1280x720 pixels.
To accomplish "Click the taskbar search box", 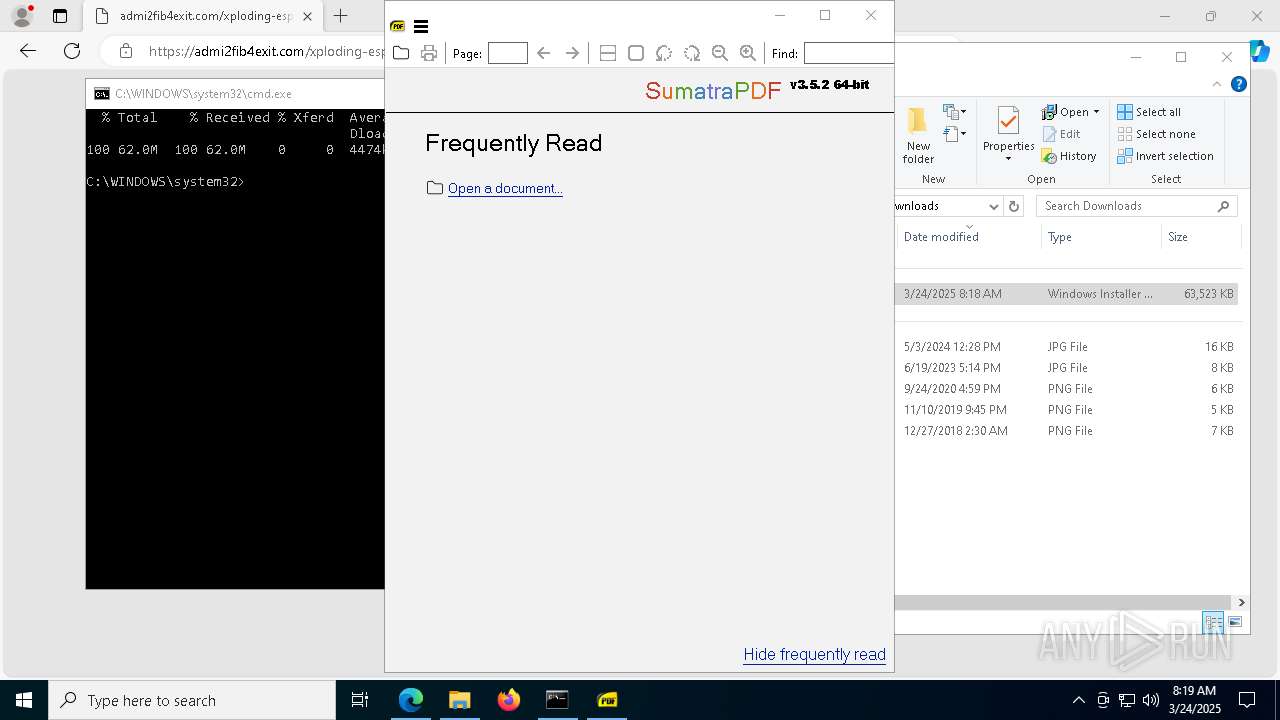I will [192, 700].
